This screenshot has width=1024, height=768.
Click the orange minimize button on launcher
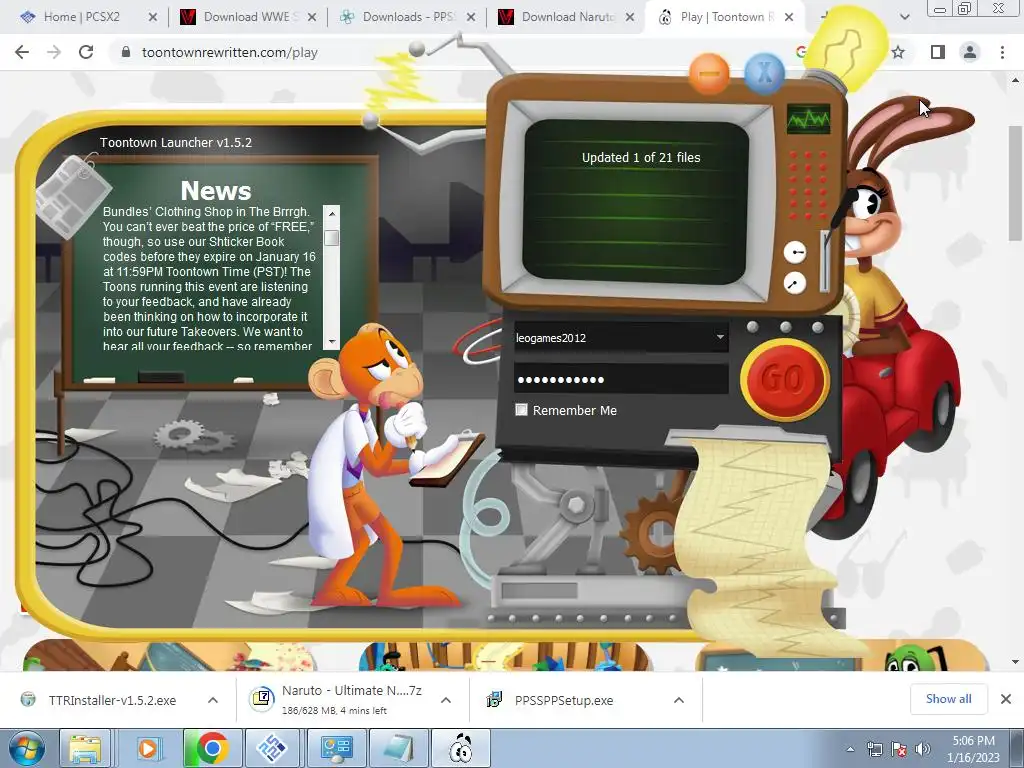[709, 73]
